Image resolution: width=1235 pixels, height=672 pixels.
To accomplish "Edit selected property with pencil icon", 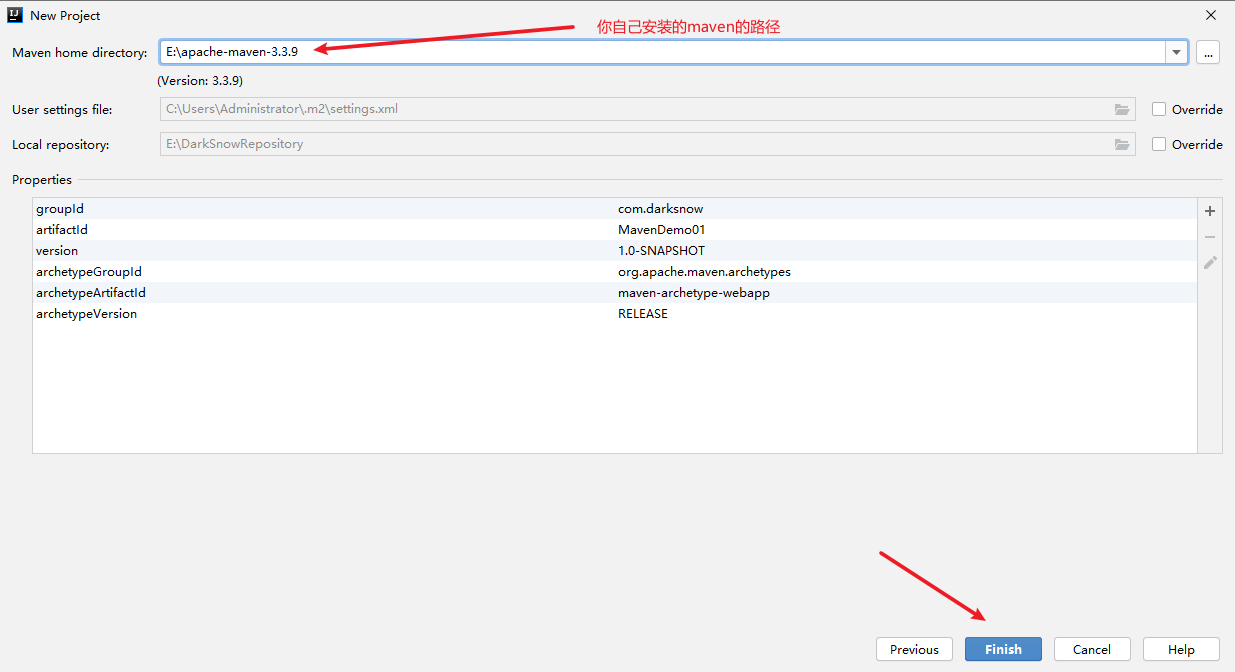I will [1210, 262].
